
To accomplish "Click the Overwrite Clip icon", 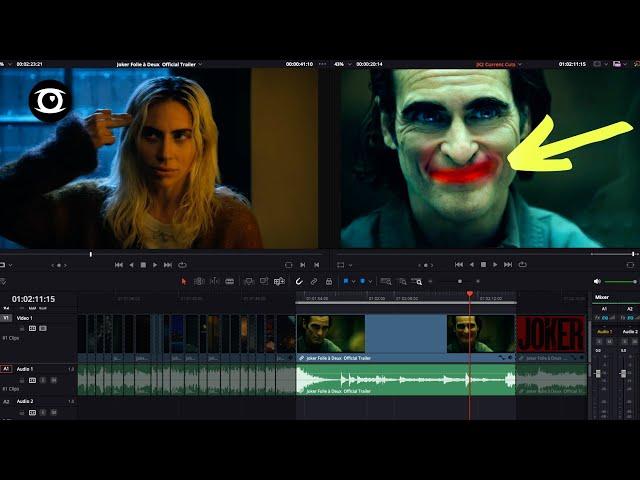I will coord(264,281).
